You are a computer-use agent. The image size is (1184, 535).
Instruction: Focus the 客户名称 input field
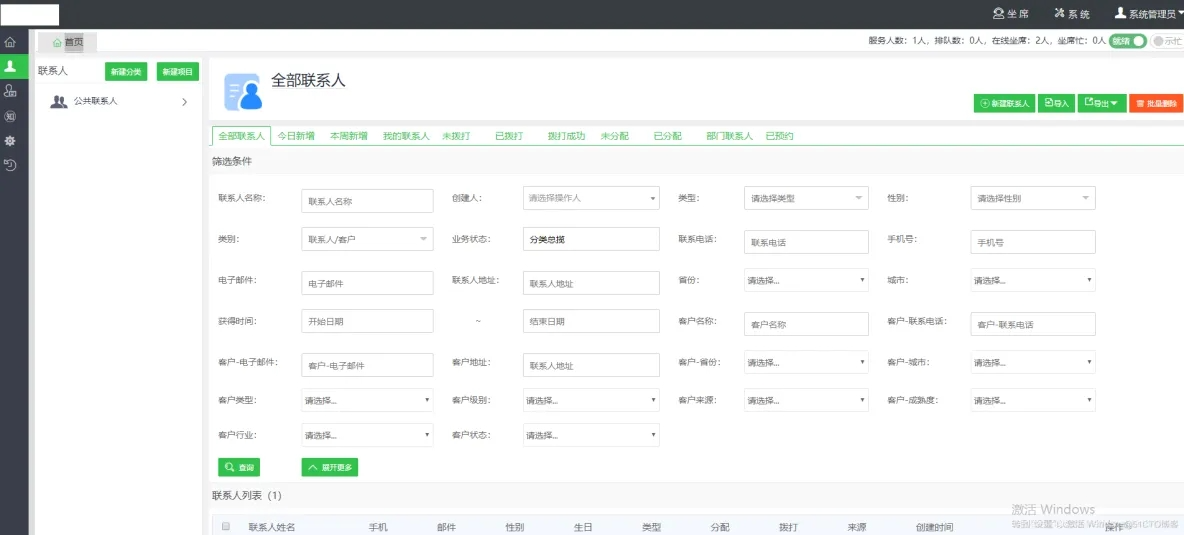point(806,324)
